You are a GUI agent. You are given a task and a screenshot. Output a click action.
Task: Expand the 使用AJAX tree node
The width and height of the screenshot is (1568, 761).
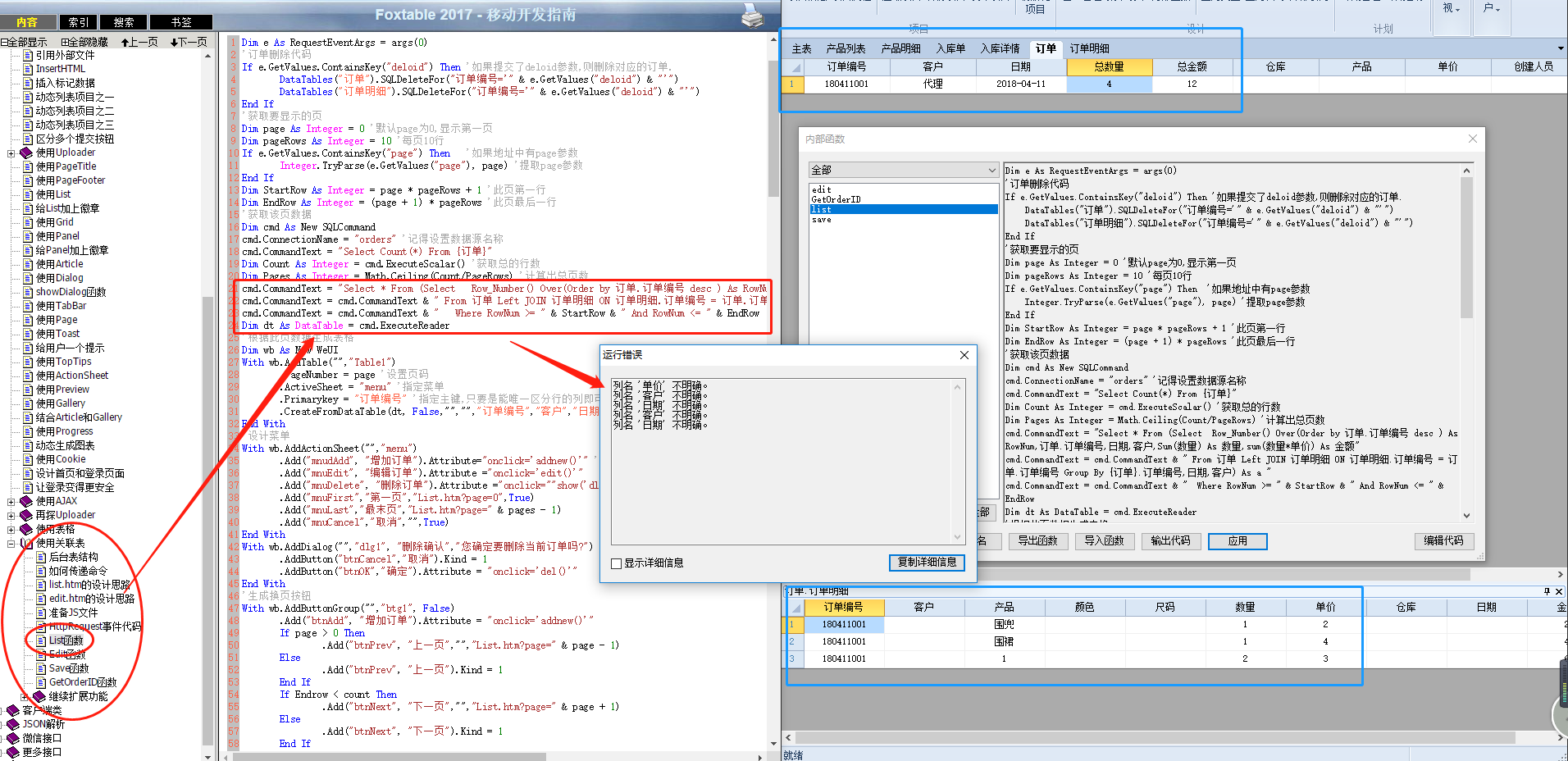click(11, 502)
